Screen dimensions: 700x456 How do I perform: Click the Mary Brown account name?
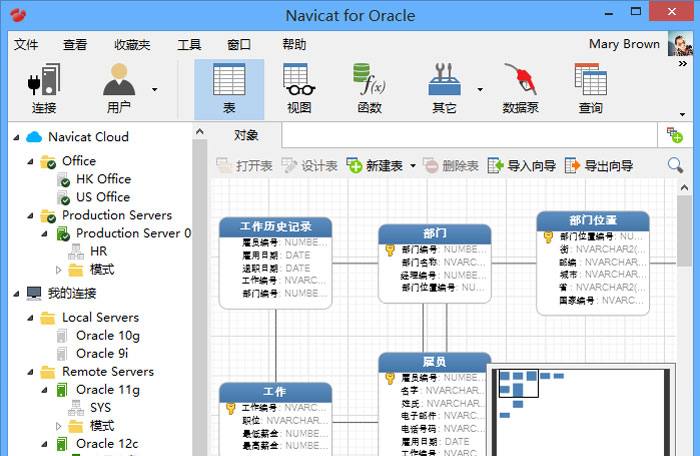[624, 44]
